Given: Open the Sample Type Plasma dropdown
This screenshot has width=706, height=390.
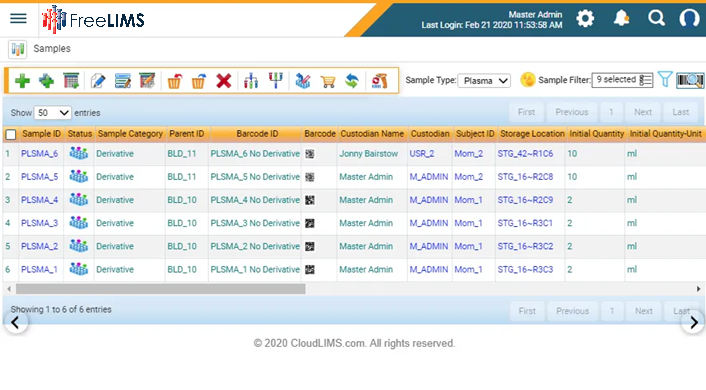Looking at the screenshot, I should point(484,81).
